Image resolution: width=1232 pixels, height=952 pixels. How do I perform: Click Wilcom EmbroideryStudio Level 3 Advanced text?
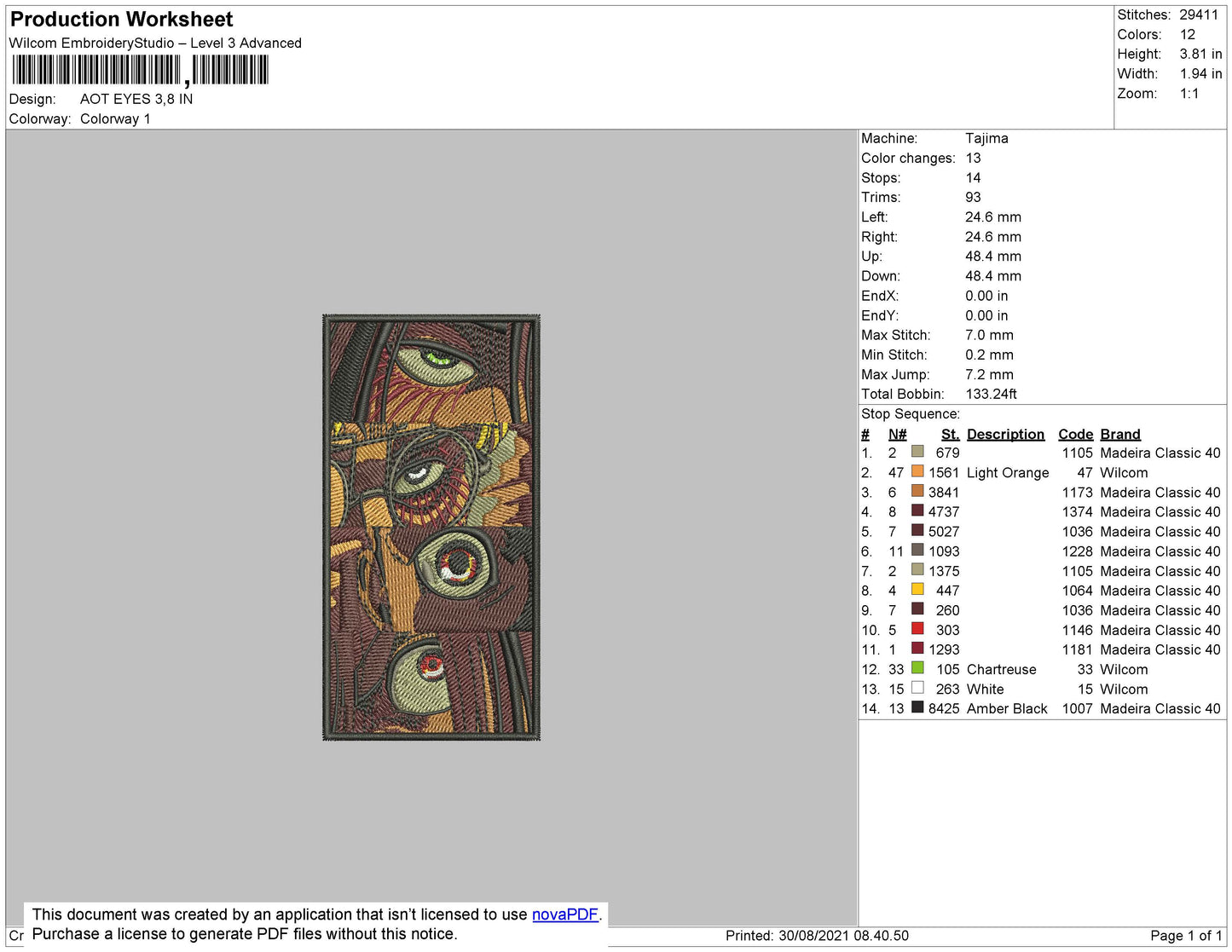(155, 43)
